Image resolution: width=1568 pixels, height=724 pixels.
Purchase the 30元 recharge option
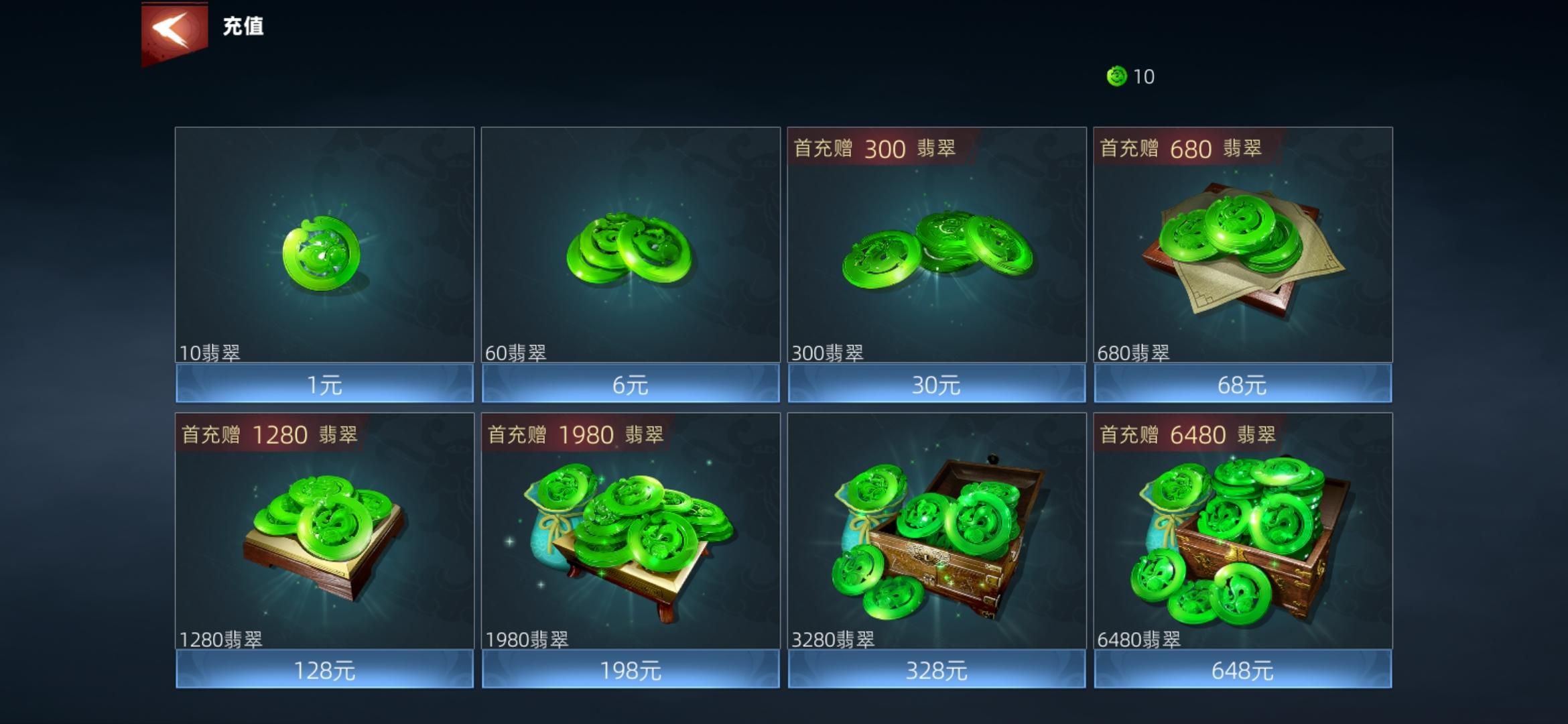click(937, 384)
